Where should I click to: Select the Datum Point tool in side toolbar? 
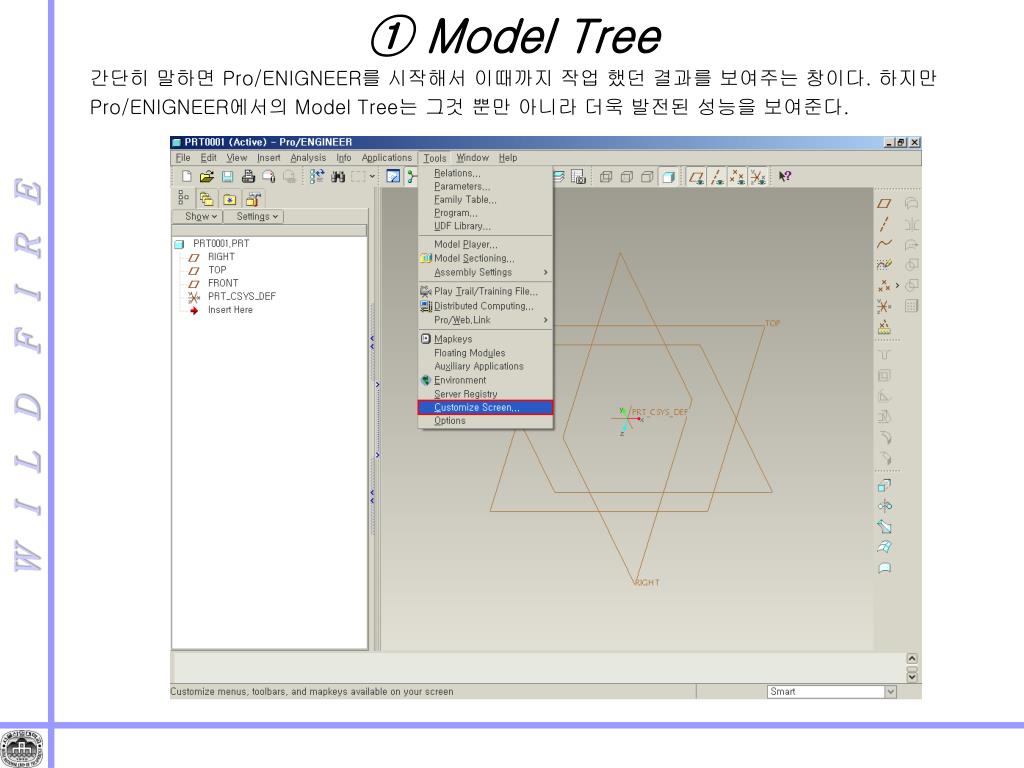pos(884,285)
